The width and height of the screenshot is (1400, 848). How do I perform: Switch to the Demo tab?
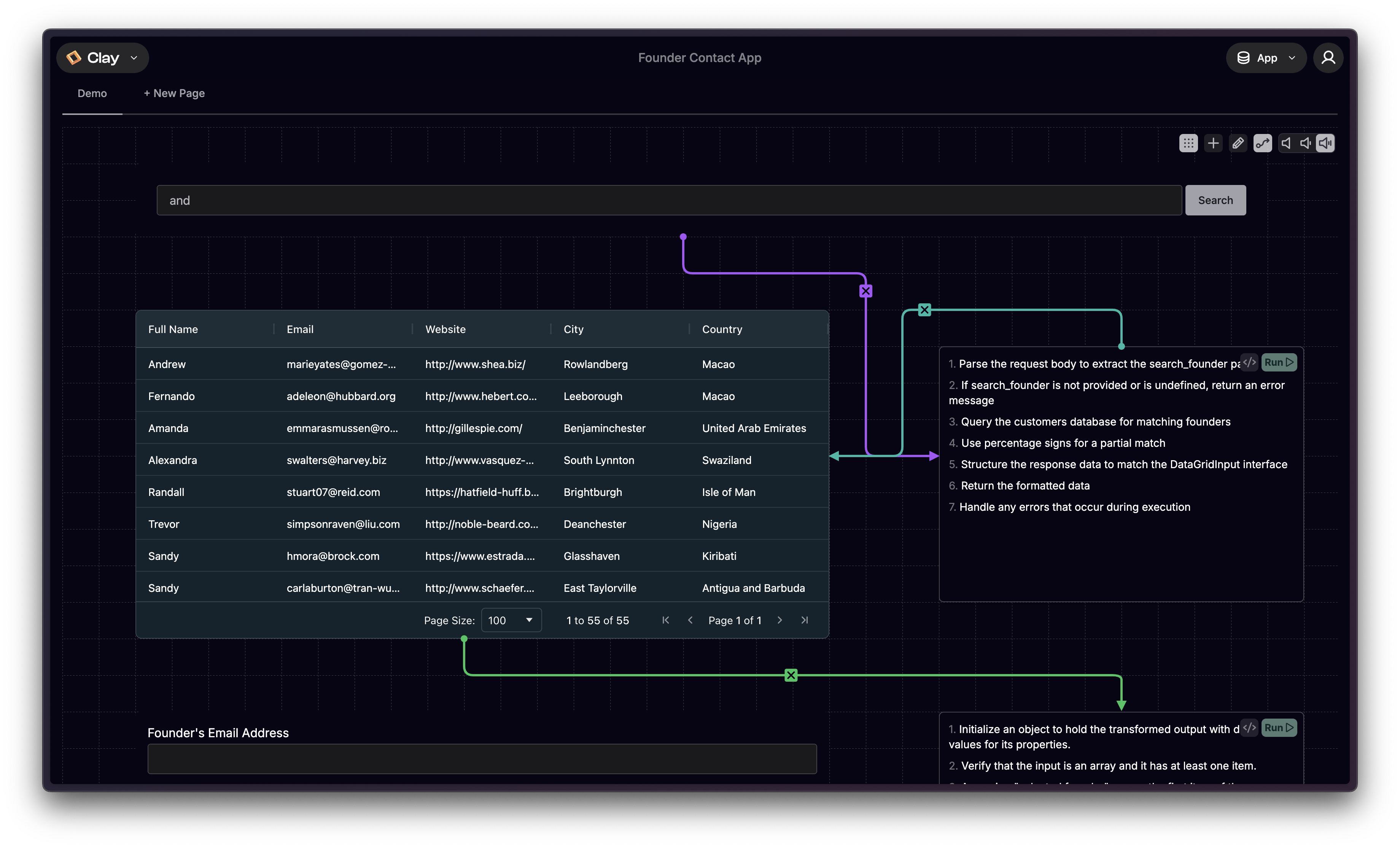tap(91, 92)
